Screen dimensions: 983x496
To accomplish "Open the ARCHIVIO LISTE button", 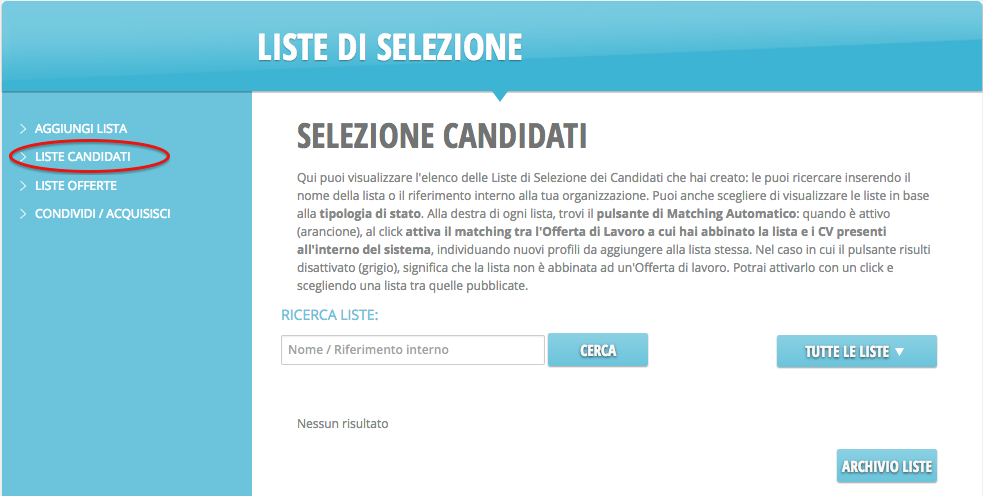I will point(886,466).
